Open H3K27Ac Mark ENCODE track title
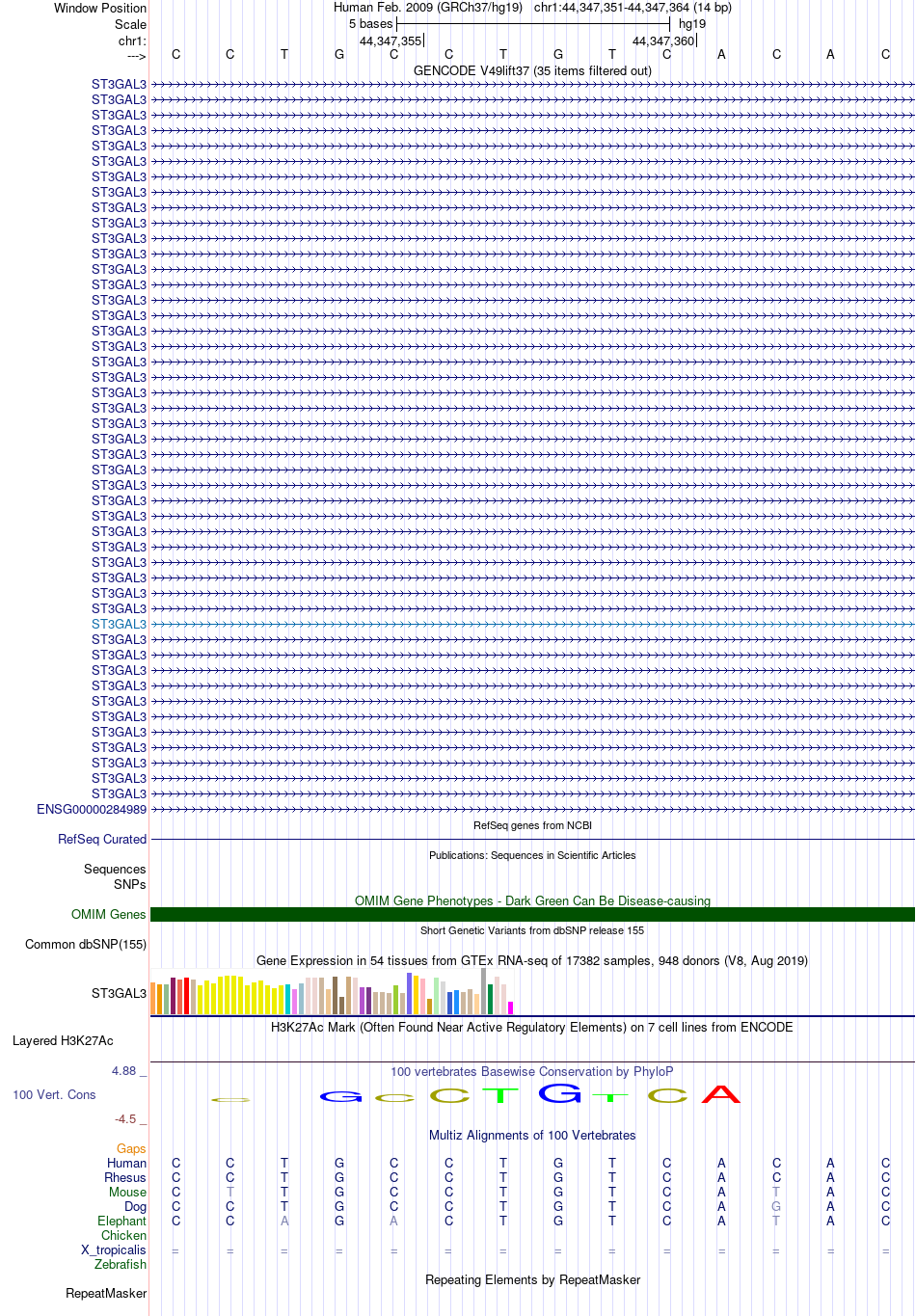This screenshot has height=1316, width=916. point(532,1027)
